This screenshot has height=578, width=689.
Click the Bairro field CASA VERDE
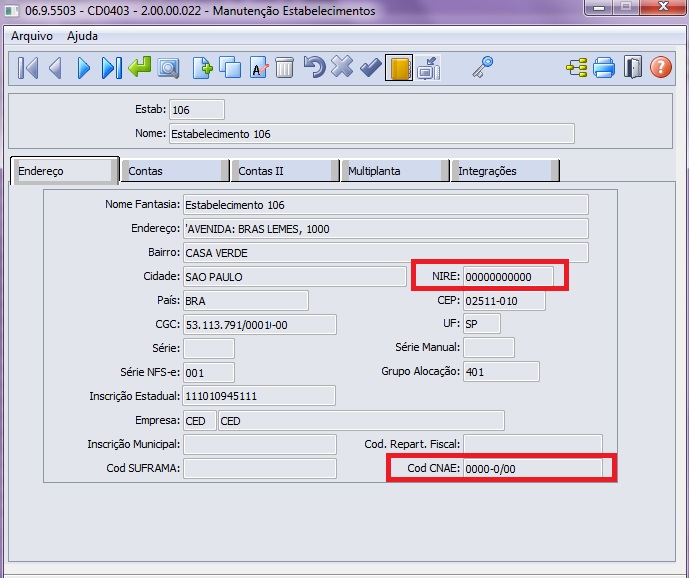385,253
